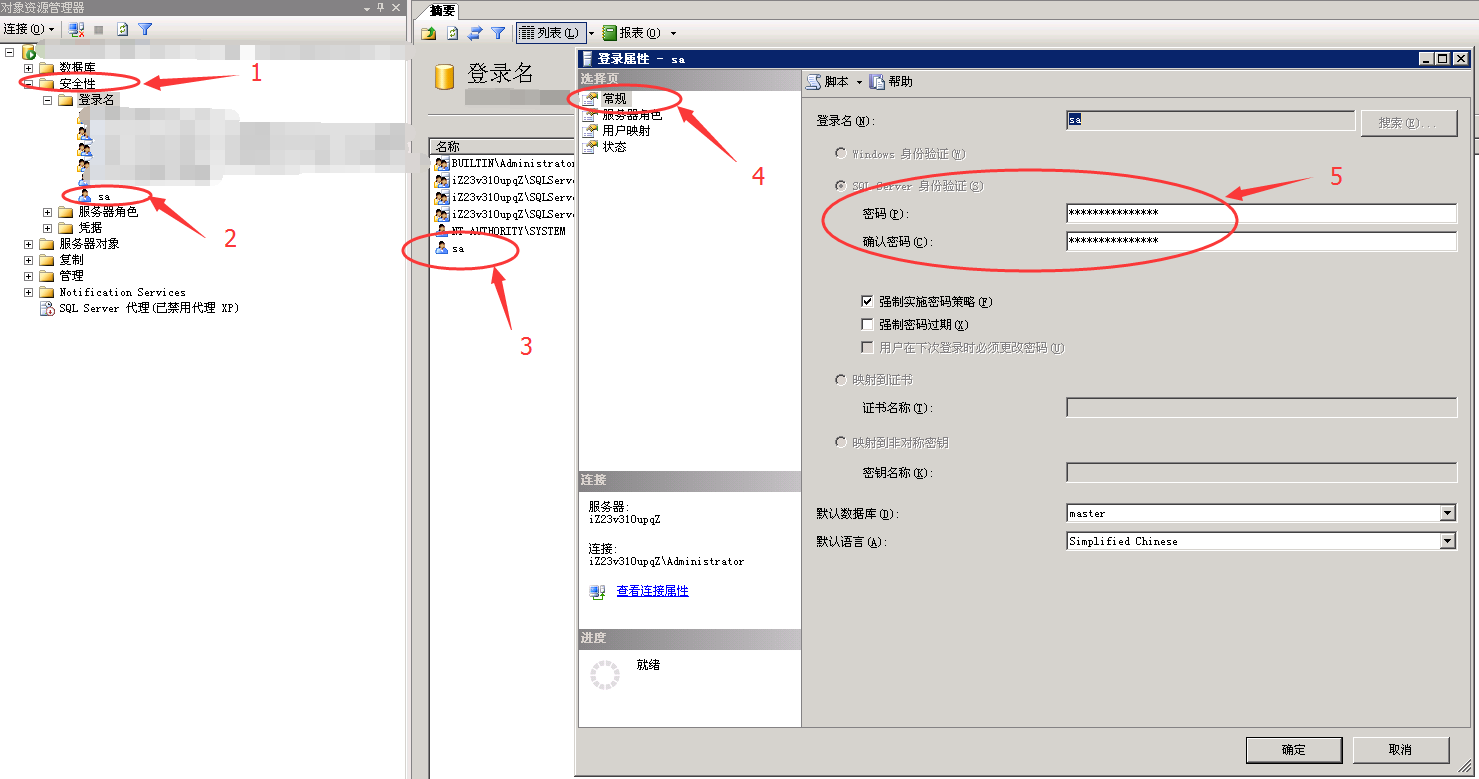Click the large 登录名 database cylinder icon
This screenshot has width=1479, height=779.
(446, 76)
